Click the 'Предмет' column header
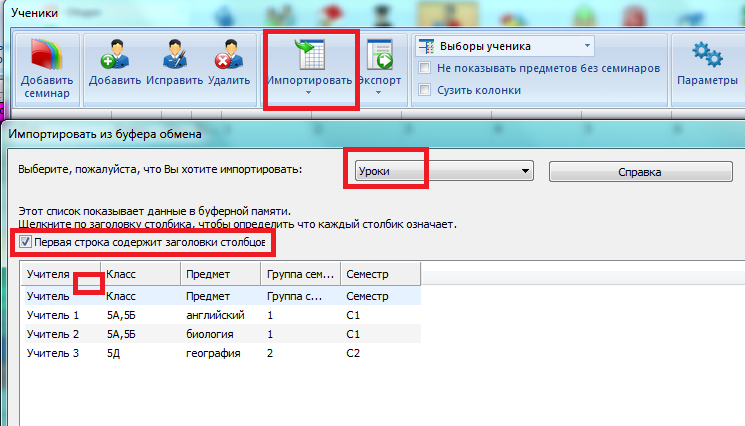Screen dimensions: 745x426 (220, 274)
